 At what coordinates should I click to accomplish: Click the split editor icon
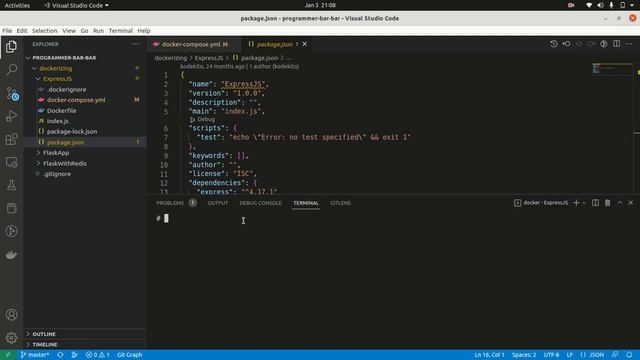click(x=616, y=44)
